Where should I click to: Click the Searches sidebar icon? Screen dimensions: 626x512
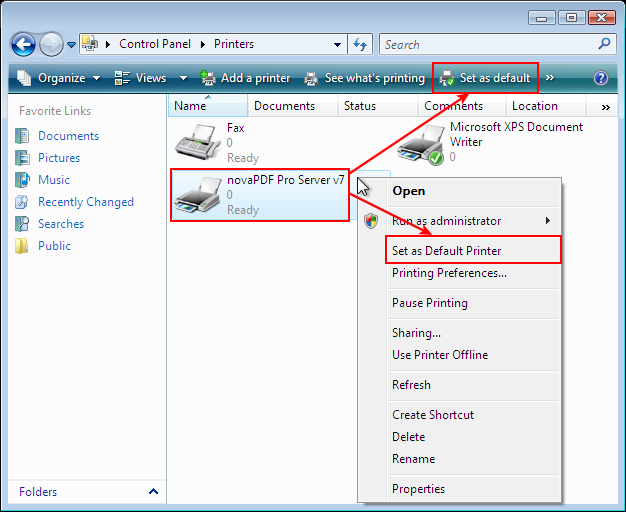22,224
